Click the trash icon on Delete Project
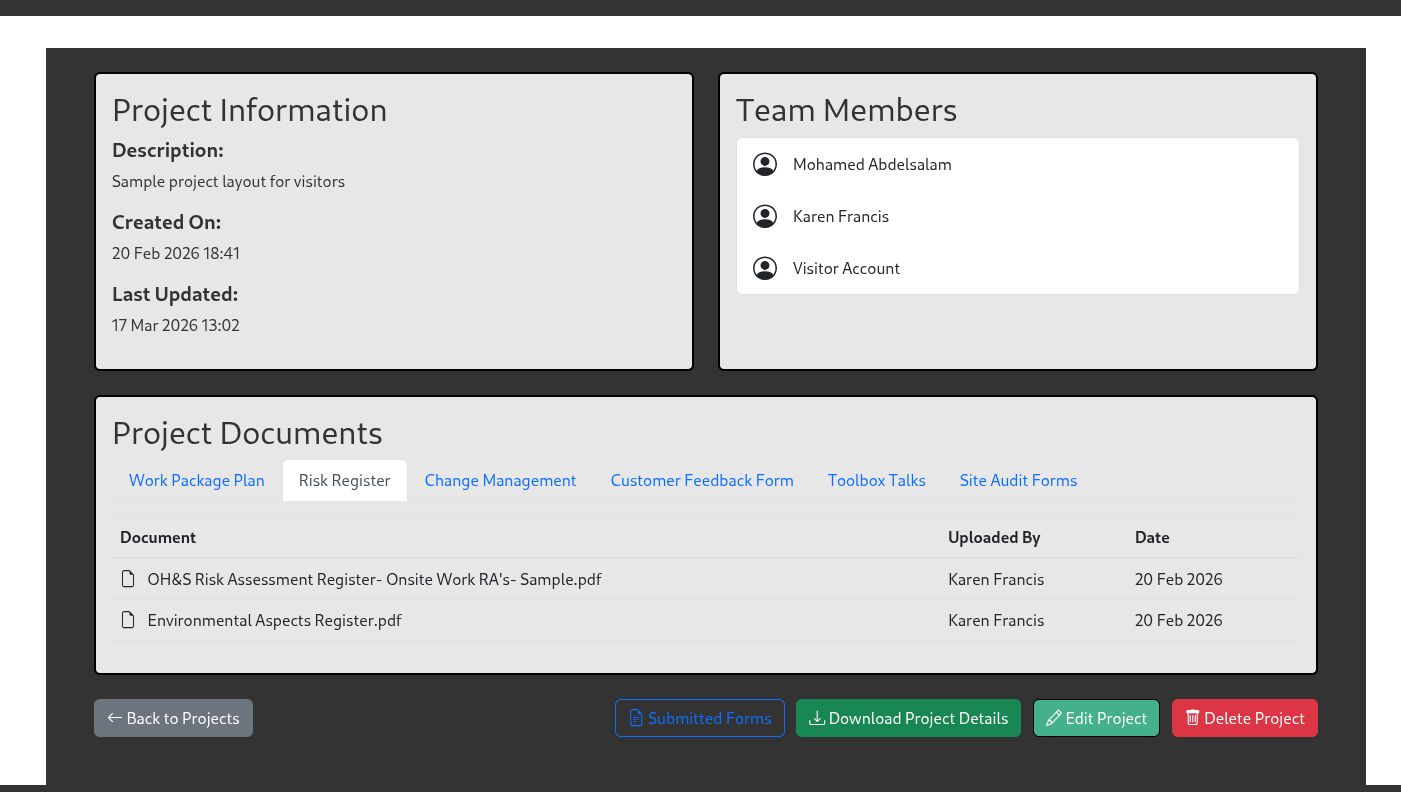Screen dimensions: 1401x792 tap(1193, 718)
